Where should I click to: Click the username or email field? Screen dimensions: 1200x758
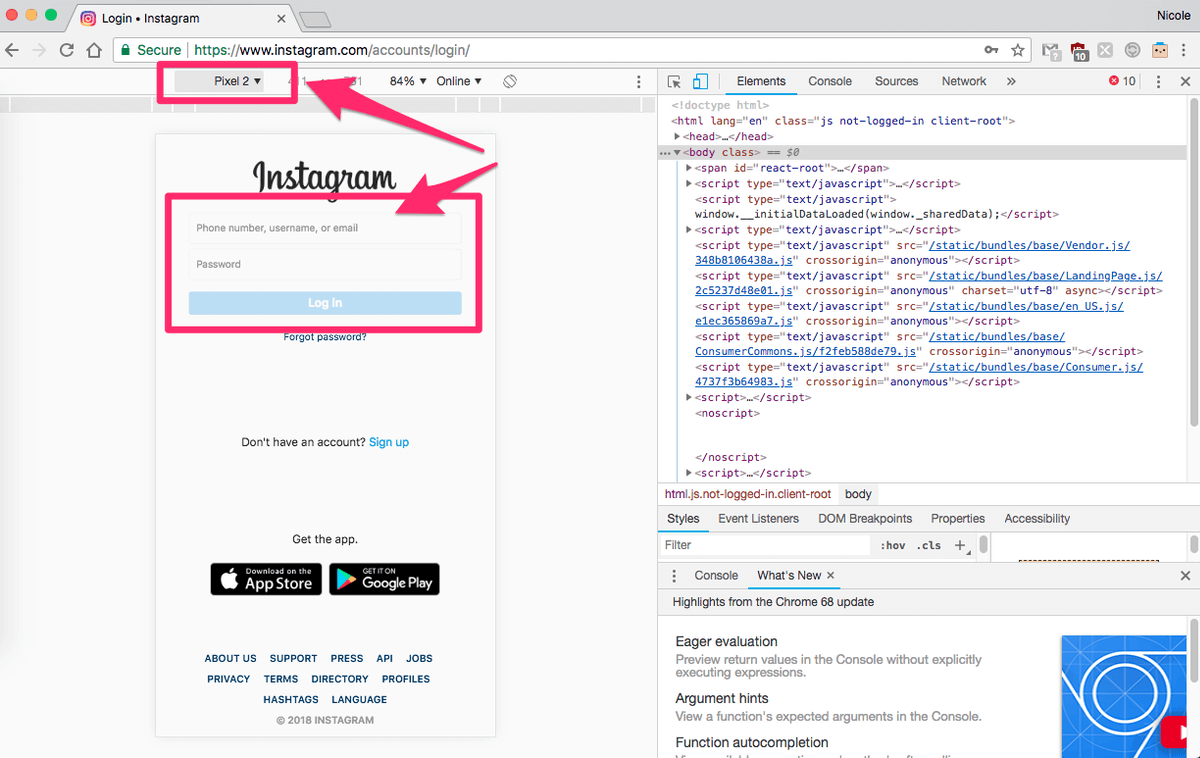(x=325, y=228)
